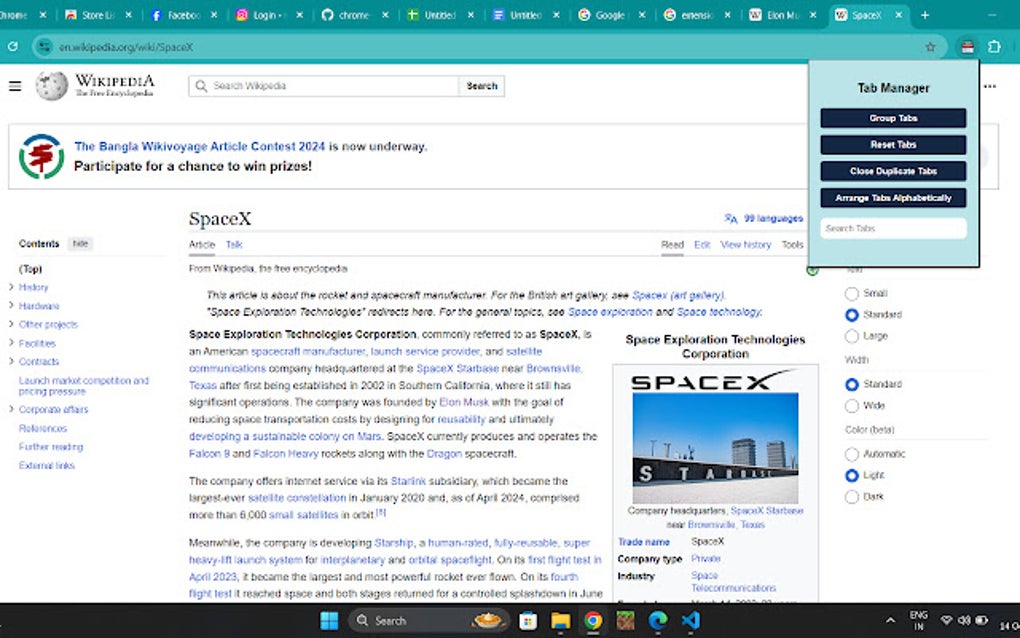
Task: Open the Tools dropdown on the article
Action: 791,244
